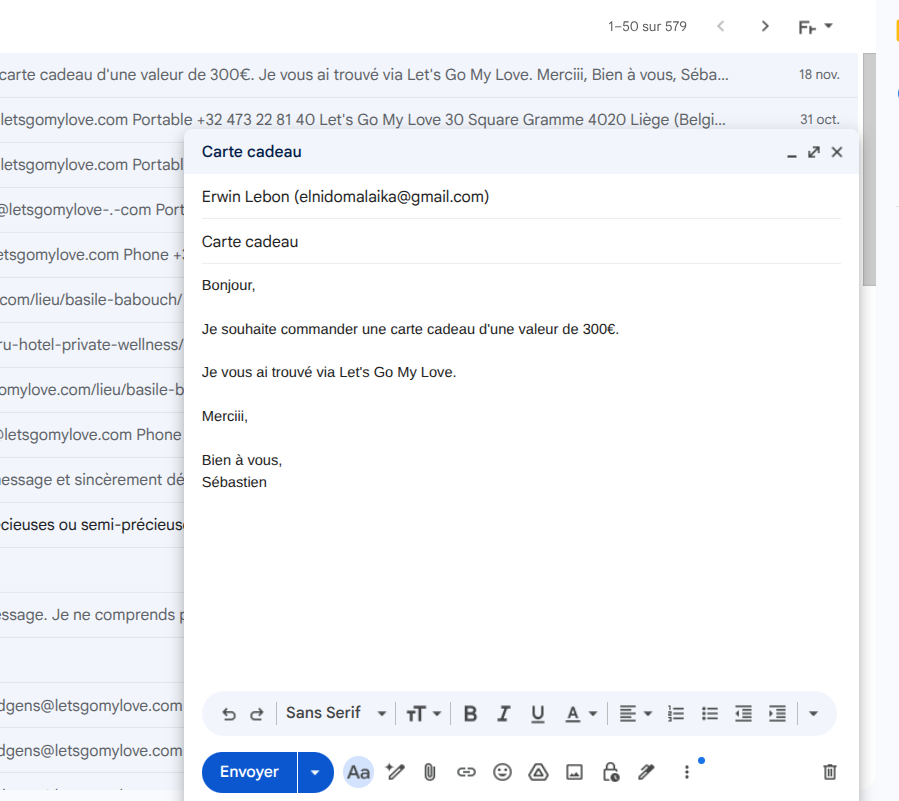Viewport: 899px width, 801px height.
Task: Toggle confidential mode lock icon
Action: tap(610, 772)
